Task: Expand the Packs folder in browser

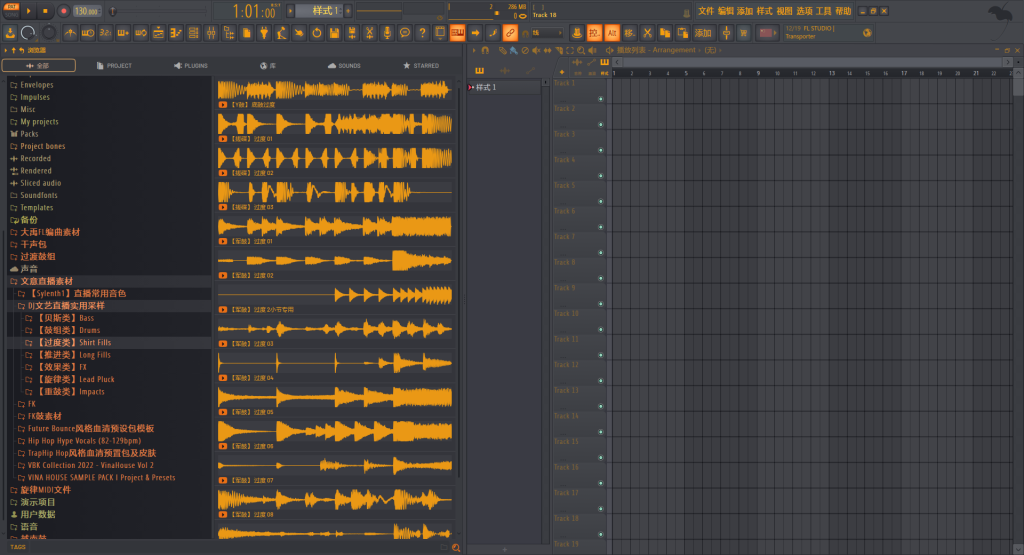Action: click(24, 134)
